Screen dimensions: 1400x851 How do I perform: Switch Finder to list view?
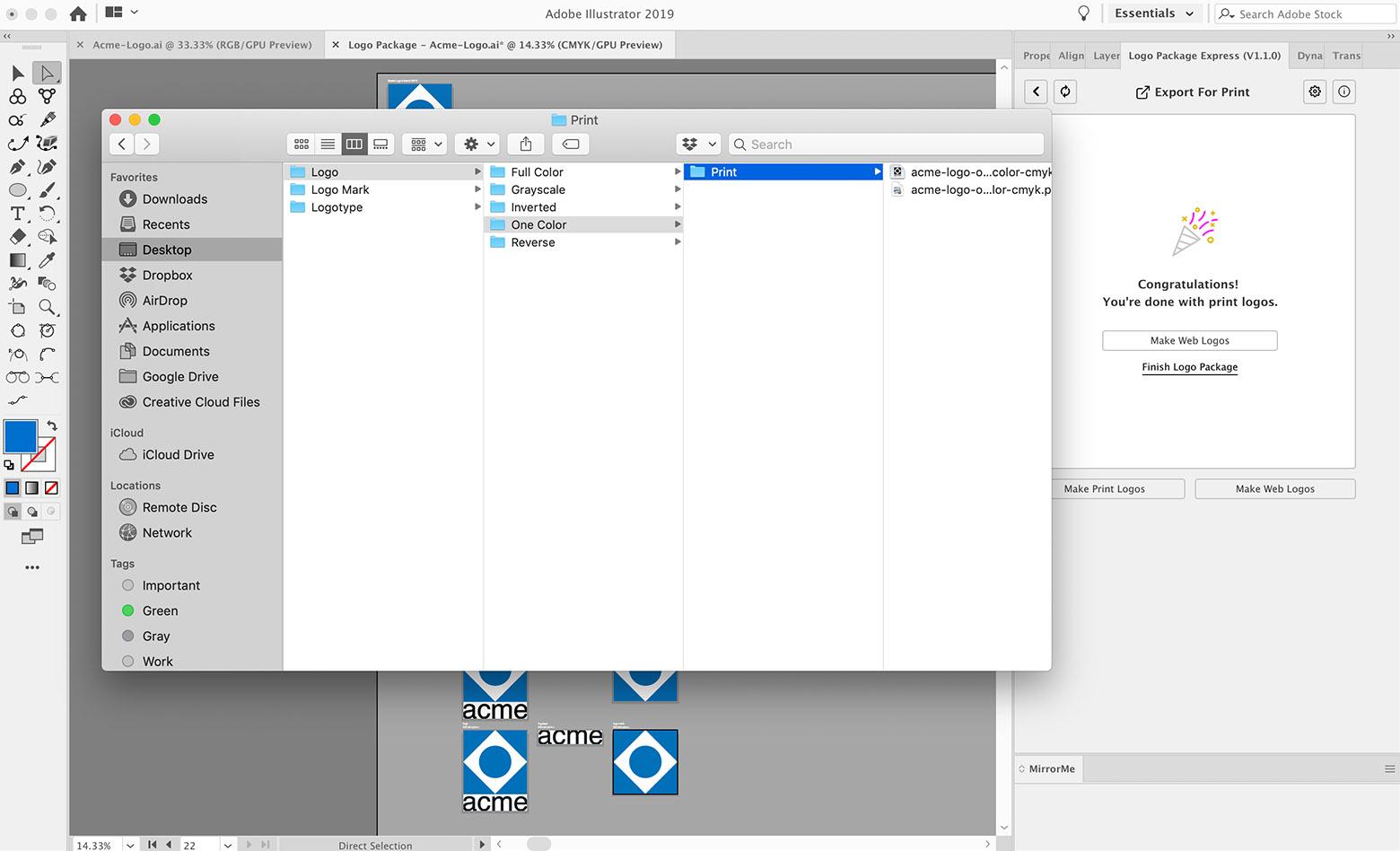tap(328, 144)
